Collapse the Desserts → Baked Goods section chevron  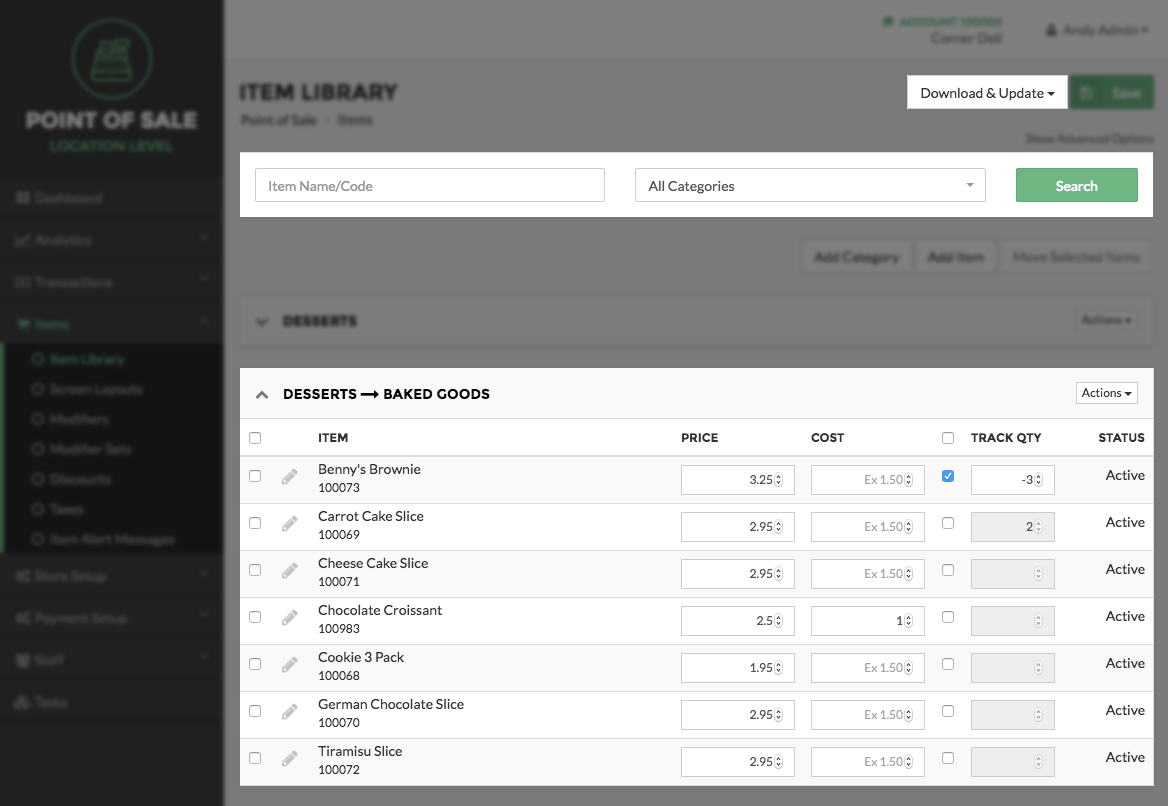click(261, 395)
